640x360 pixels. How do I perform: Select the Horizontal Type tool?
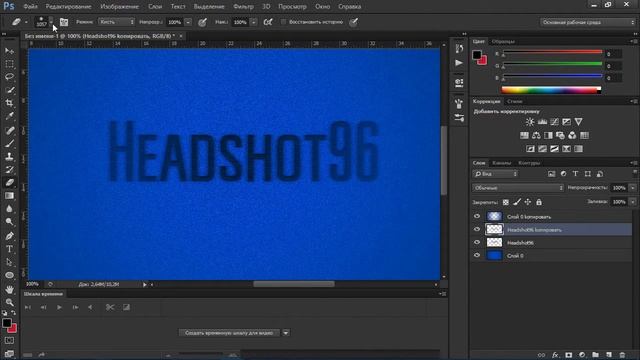(9, 249)
